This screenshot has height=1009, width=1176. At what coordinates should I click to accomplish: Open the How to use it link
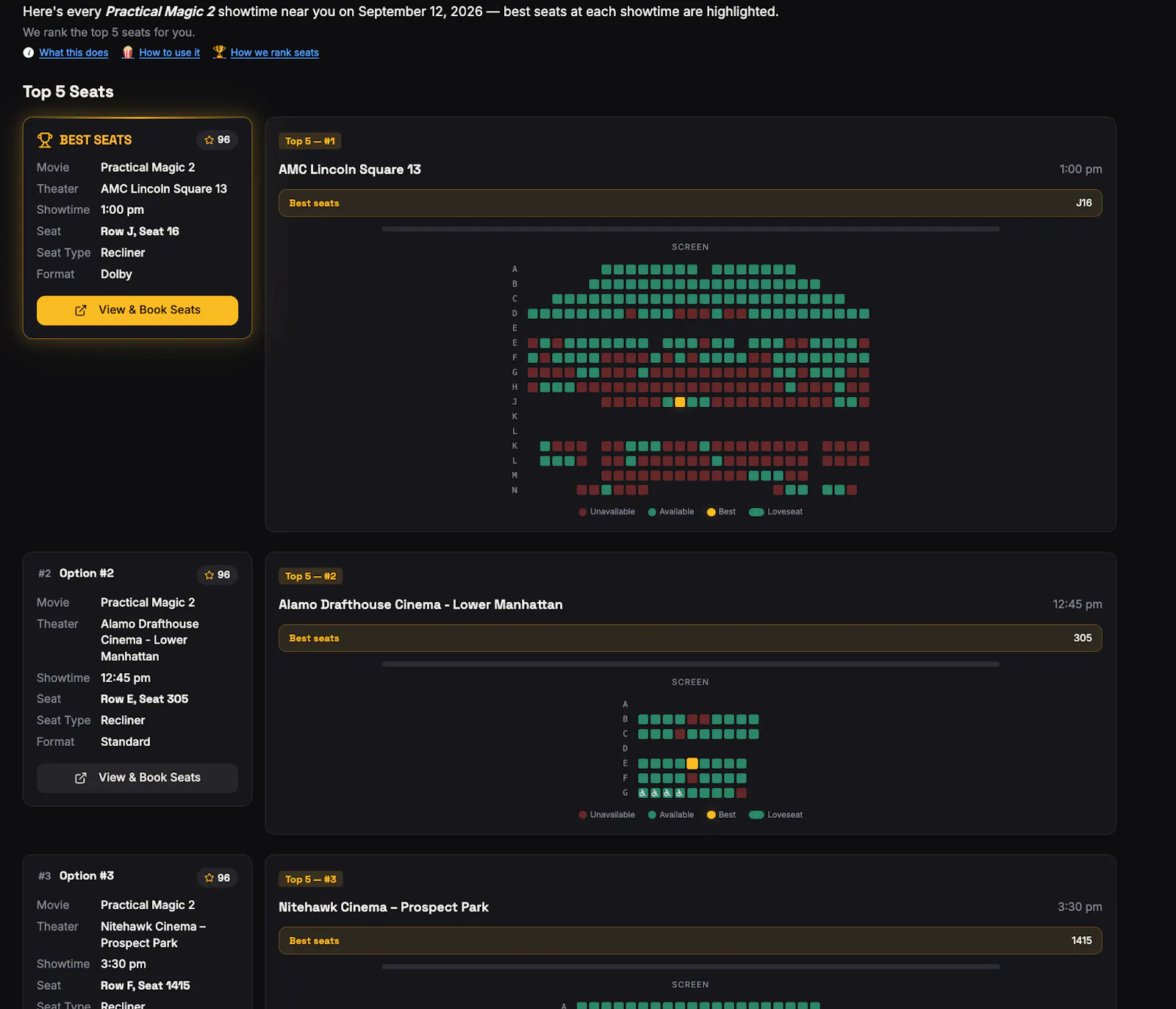click(x=169, y=52)
